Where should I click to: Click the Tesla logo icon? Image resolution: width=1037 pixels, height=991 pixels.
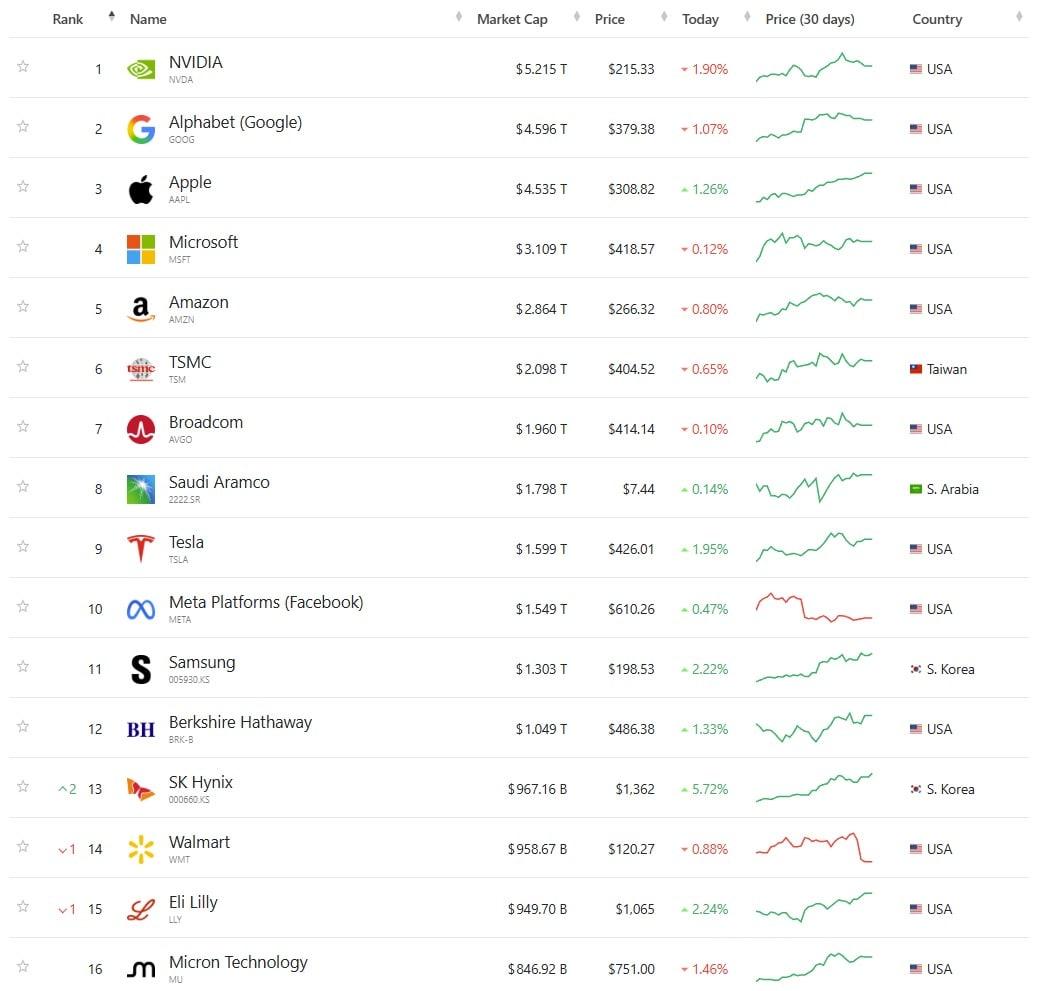tap(141, 549)
